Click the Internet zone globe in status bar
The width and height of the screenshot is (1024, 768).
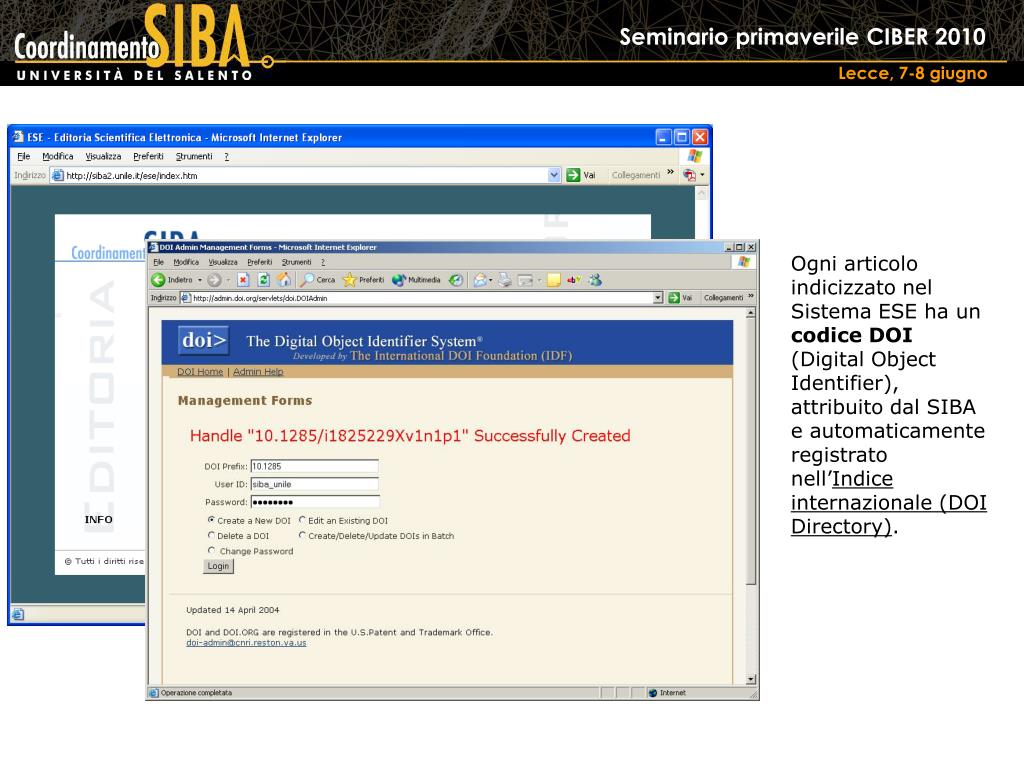click(x=652, y=693)
